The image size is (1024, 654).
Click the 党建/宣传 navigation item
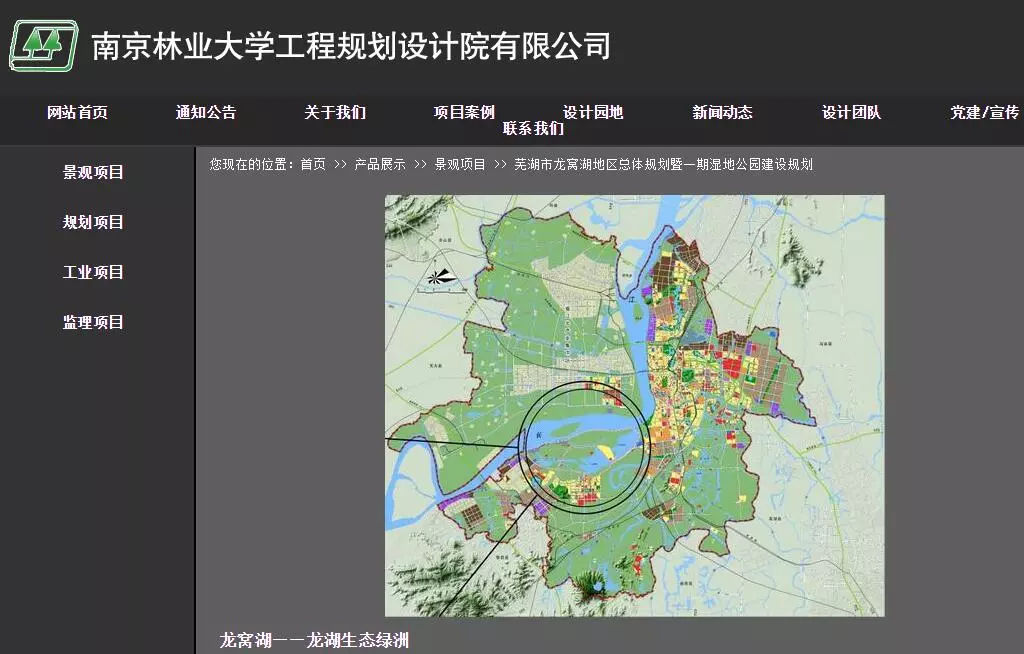click(x=984, y=113)
